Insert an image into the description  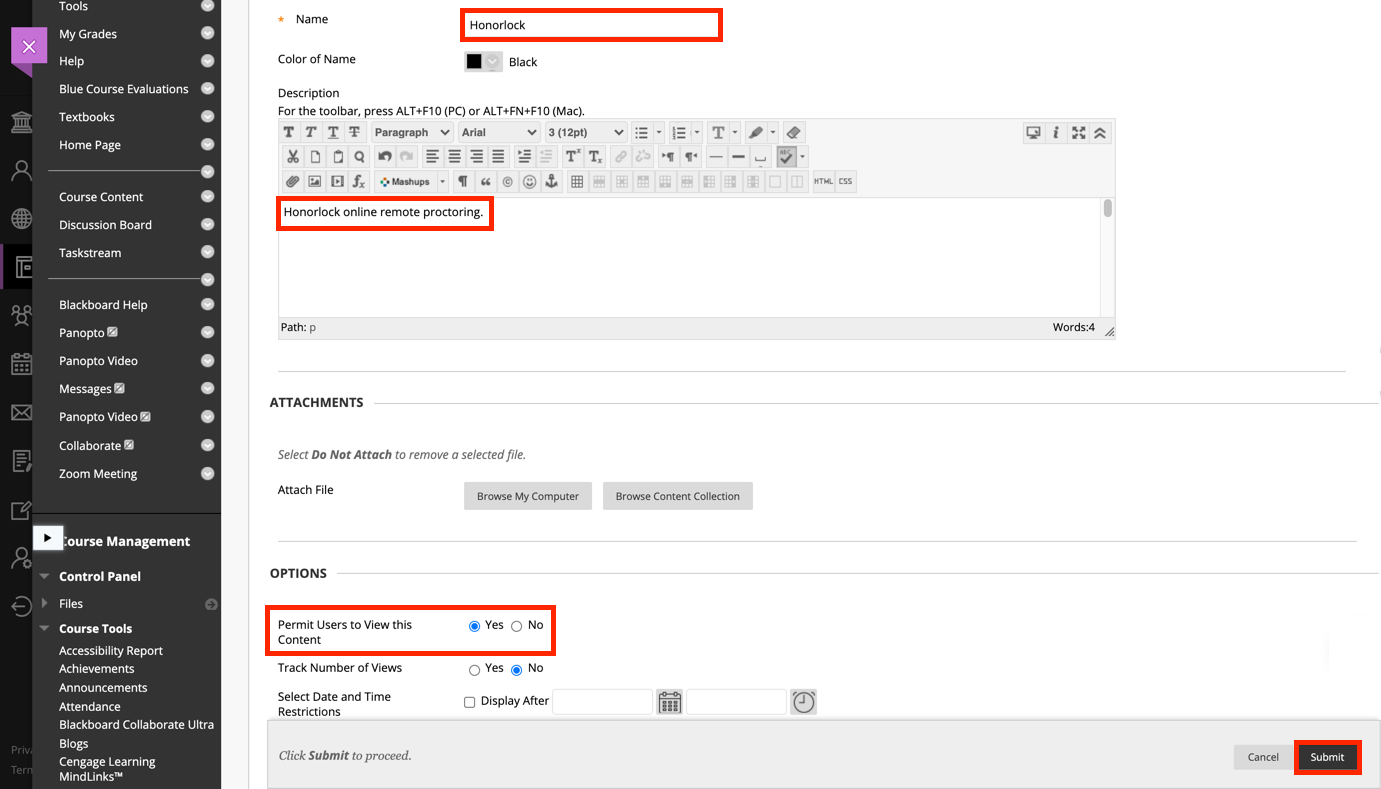point(315,182)
